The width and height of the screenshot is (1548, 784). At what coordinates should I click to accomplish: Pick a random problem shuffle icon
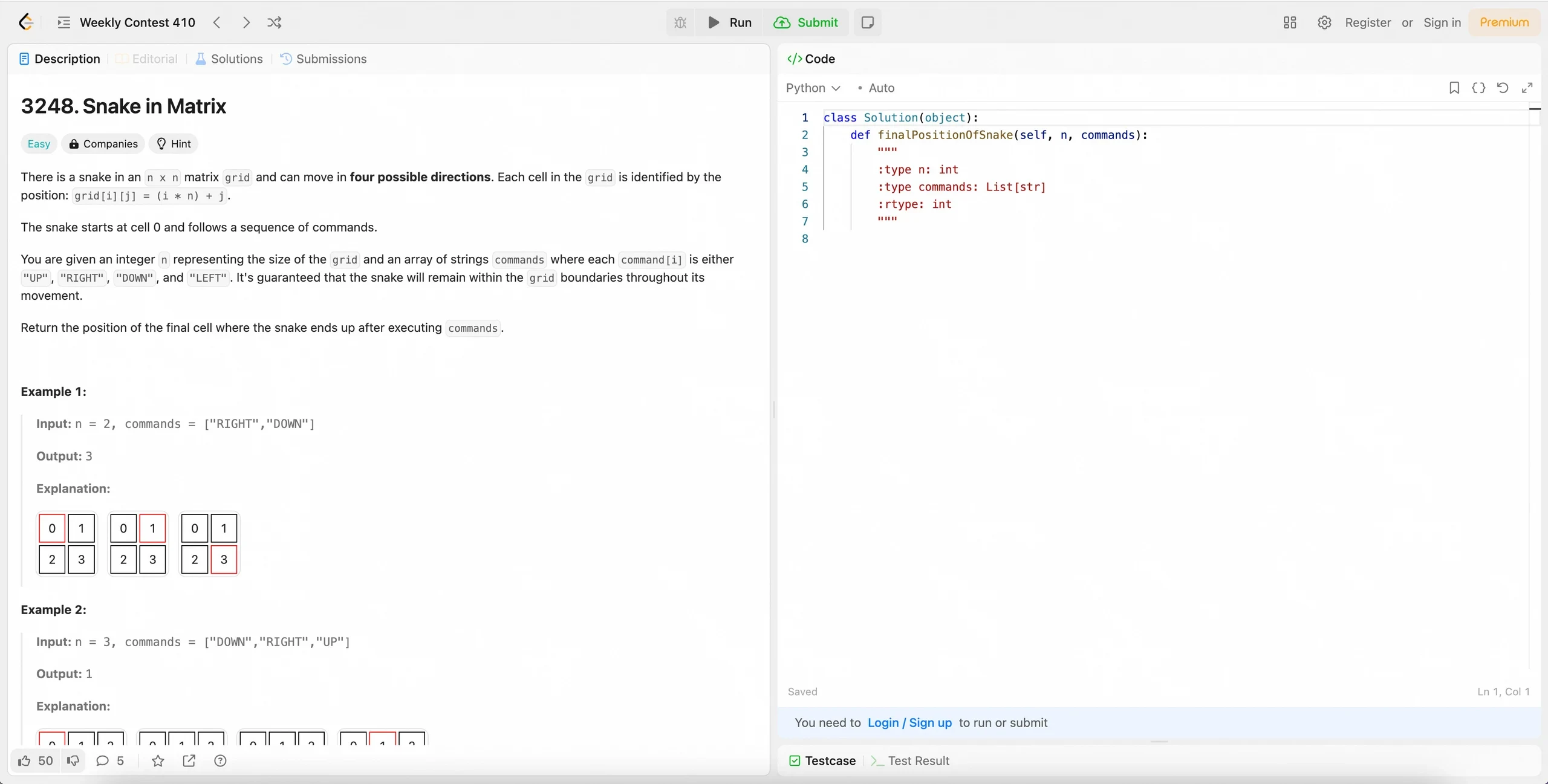275,22
